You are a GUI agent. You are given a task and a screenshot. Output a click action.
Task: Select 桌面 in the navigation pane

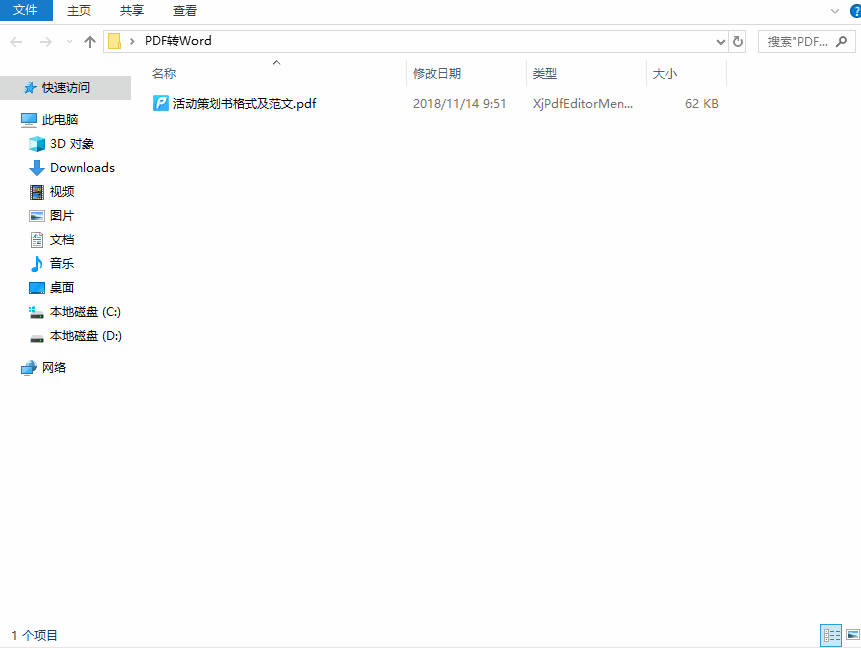click(59, 287)
